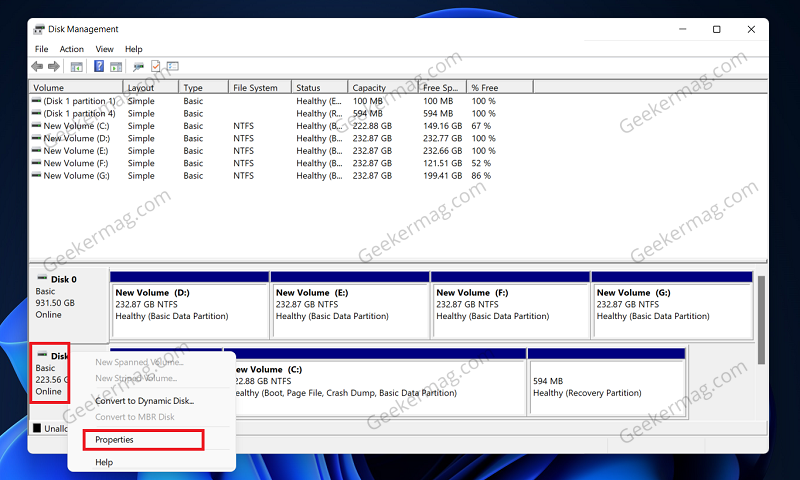
Task: Click the checkmark document toolbar icon
Action: [156, 66]
